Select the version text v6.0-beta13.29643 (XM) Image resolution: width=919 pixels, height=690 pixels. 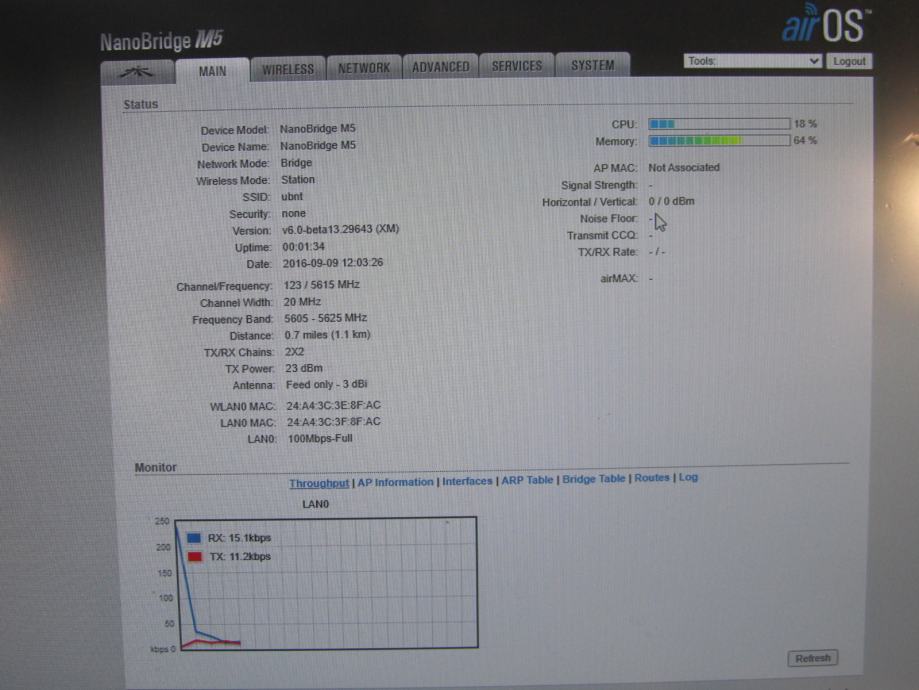coord(341,229)
